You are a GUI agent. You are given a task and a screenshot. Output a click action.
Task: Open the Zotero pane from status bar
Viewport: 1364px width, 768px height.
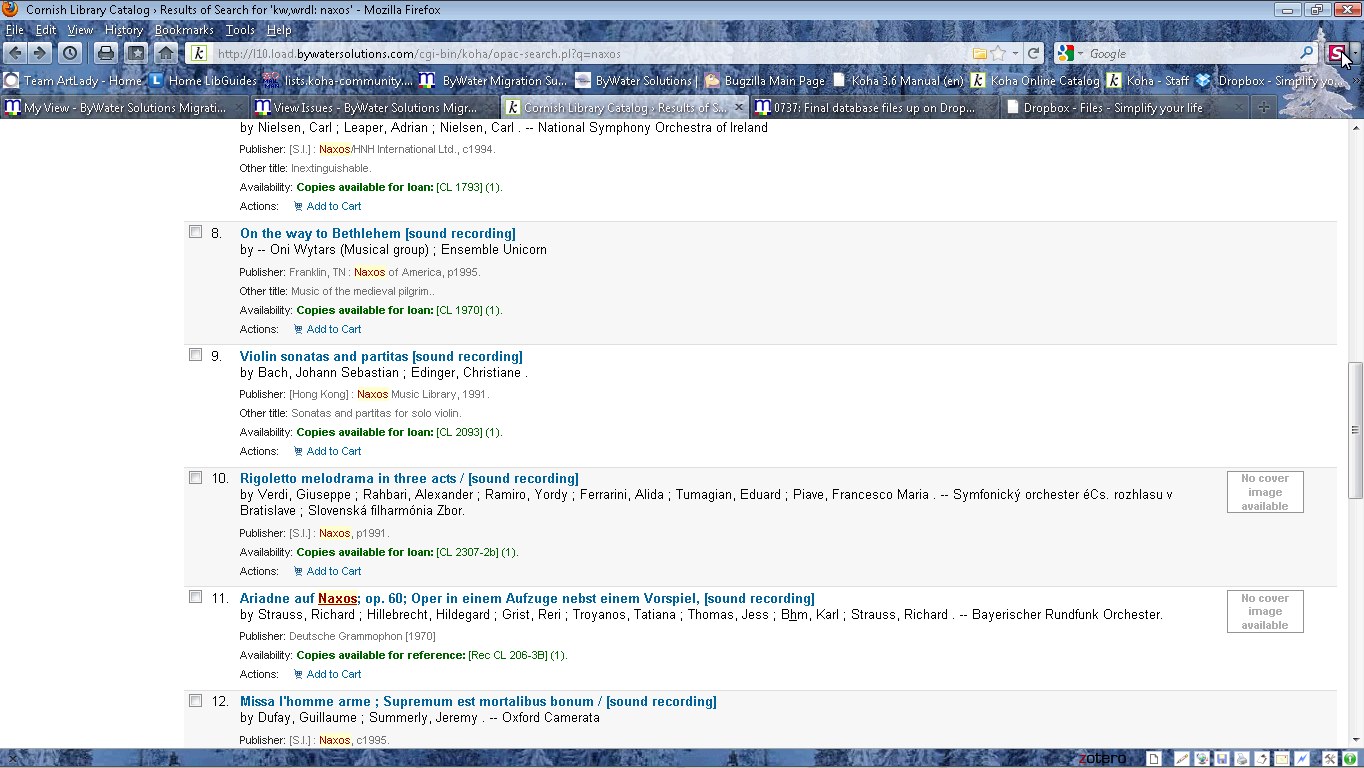1101,758
